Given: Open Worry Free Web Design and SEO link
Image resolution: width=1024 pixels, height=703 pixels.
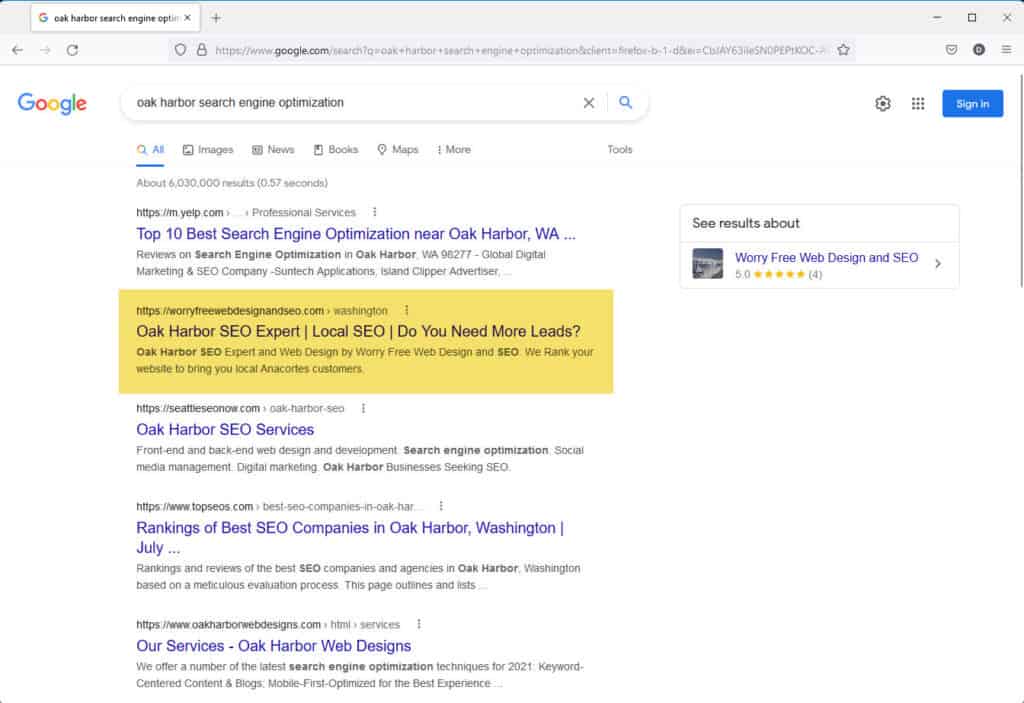Looking at the screenshot, I should 826,257.
